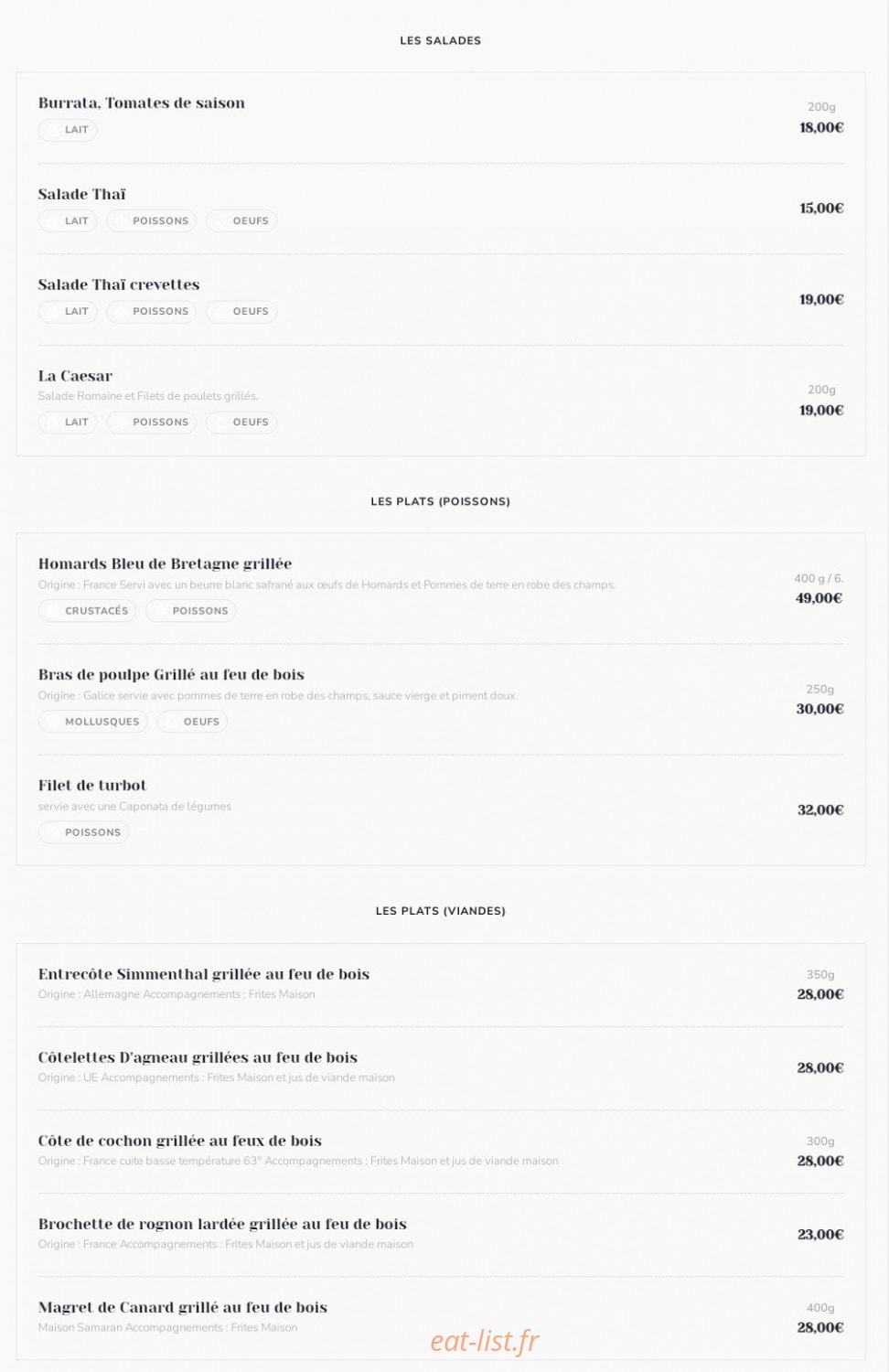Click the CRUSTACÉS allergen tag under Homards Bleu
Screen dimensions: 889x1372
click(x=87, y=611)
